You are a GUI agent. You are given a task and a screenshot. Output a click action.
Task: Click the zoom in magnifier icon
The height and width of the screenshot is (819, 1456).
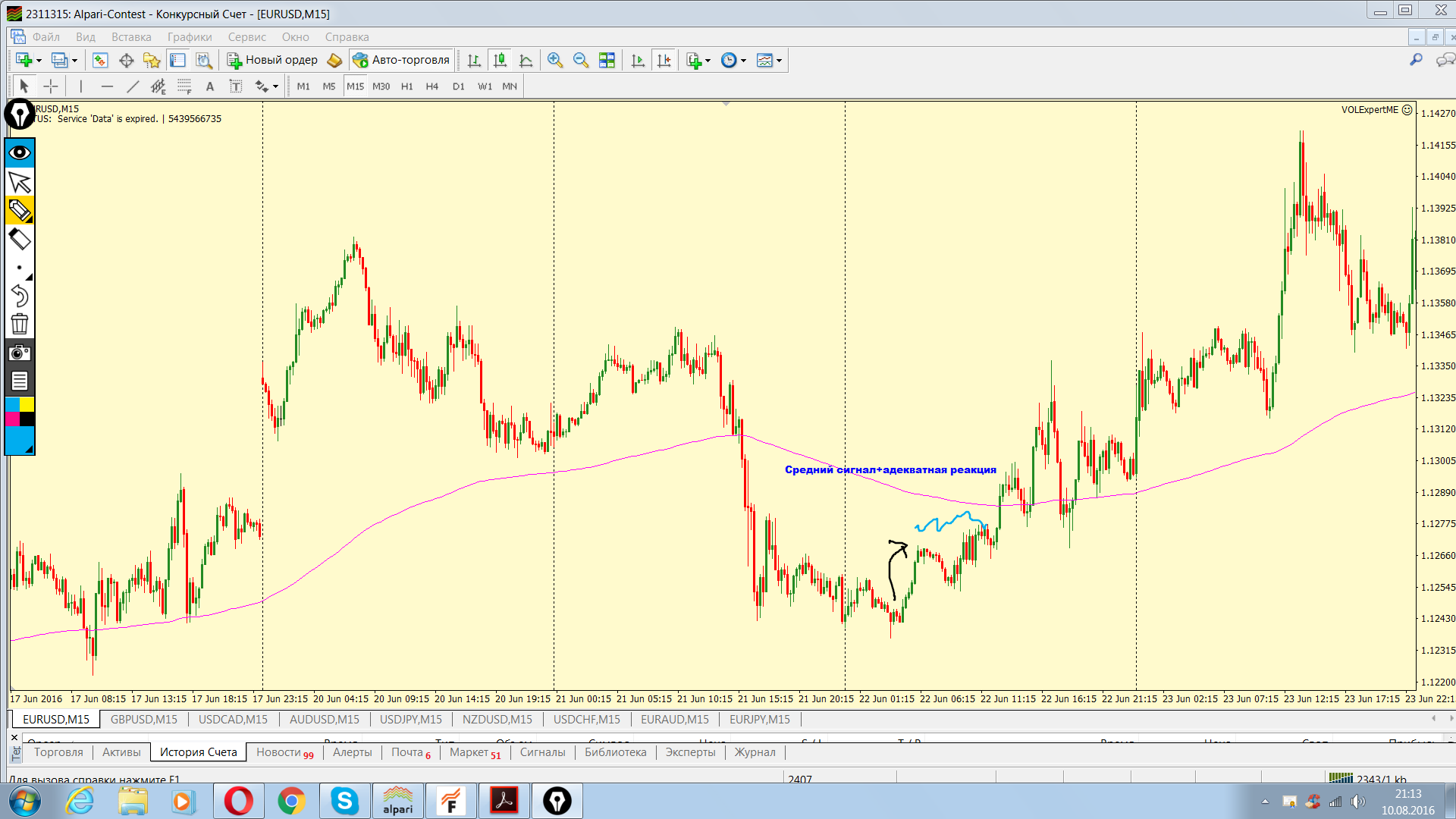tap(555, 61)
